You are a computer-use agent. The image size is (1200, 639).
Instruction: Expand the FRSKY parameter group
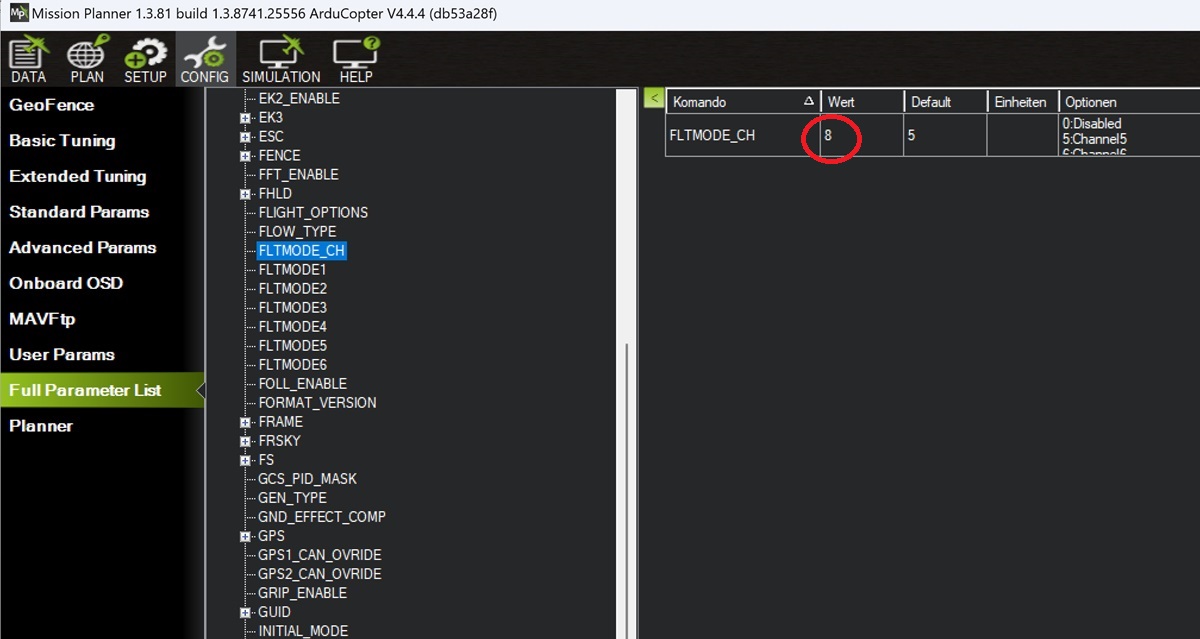coord(245,441)
